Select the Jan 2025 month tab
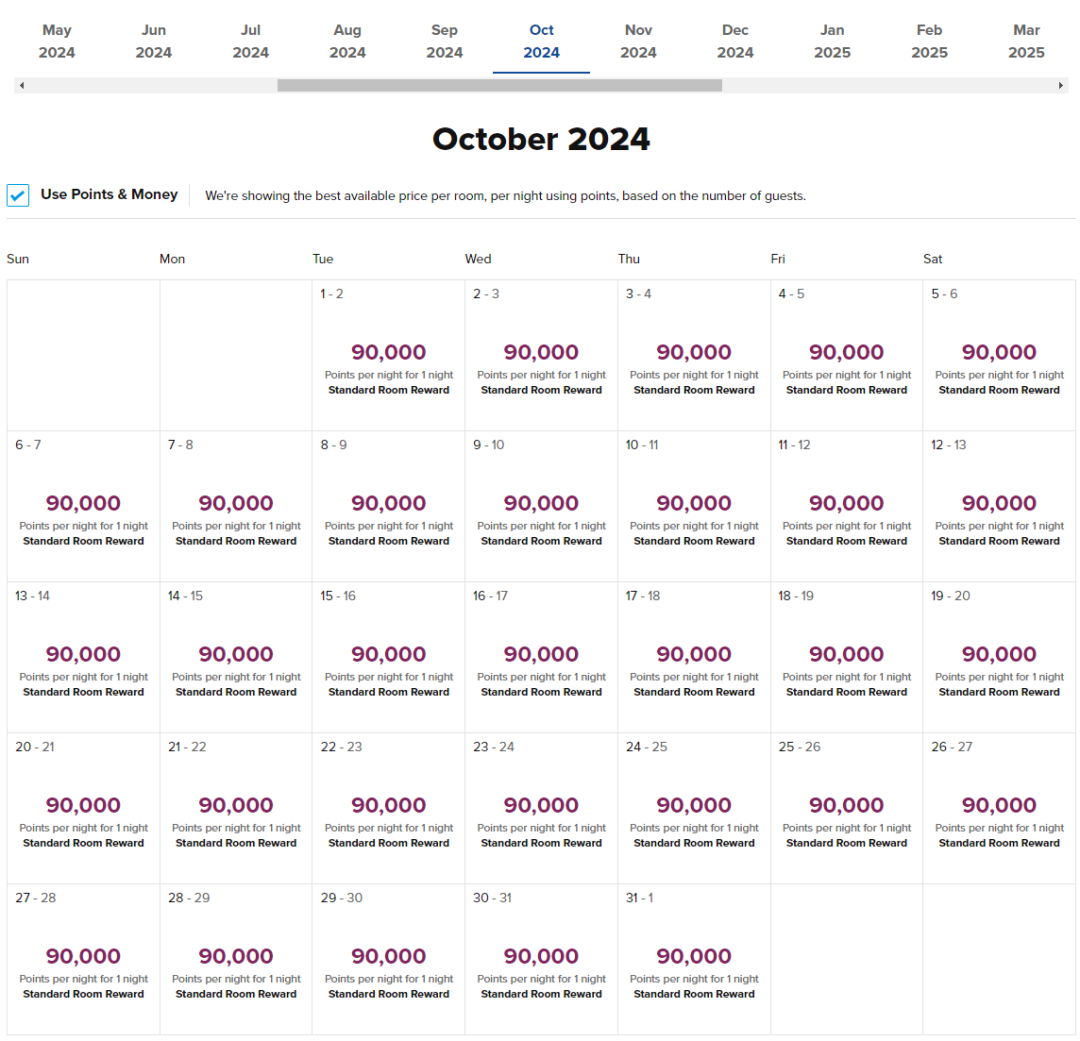Image resolution: width=1080 pixels, height=1041 pixels. (832, 42)
